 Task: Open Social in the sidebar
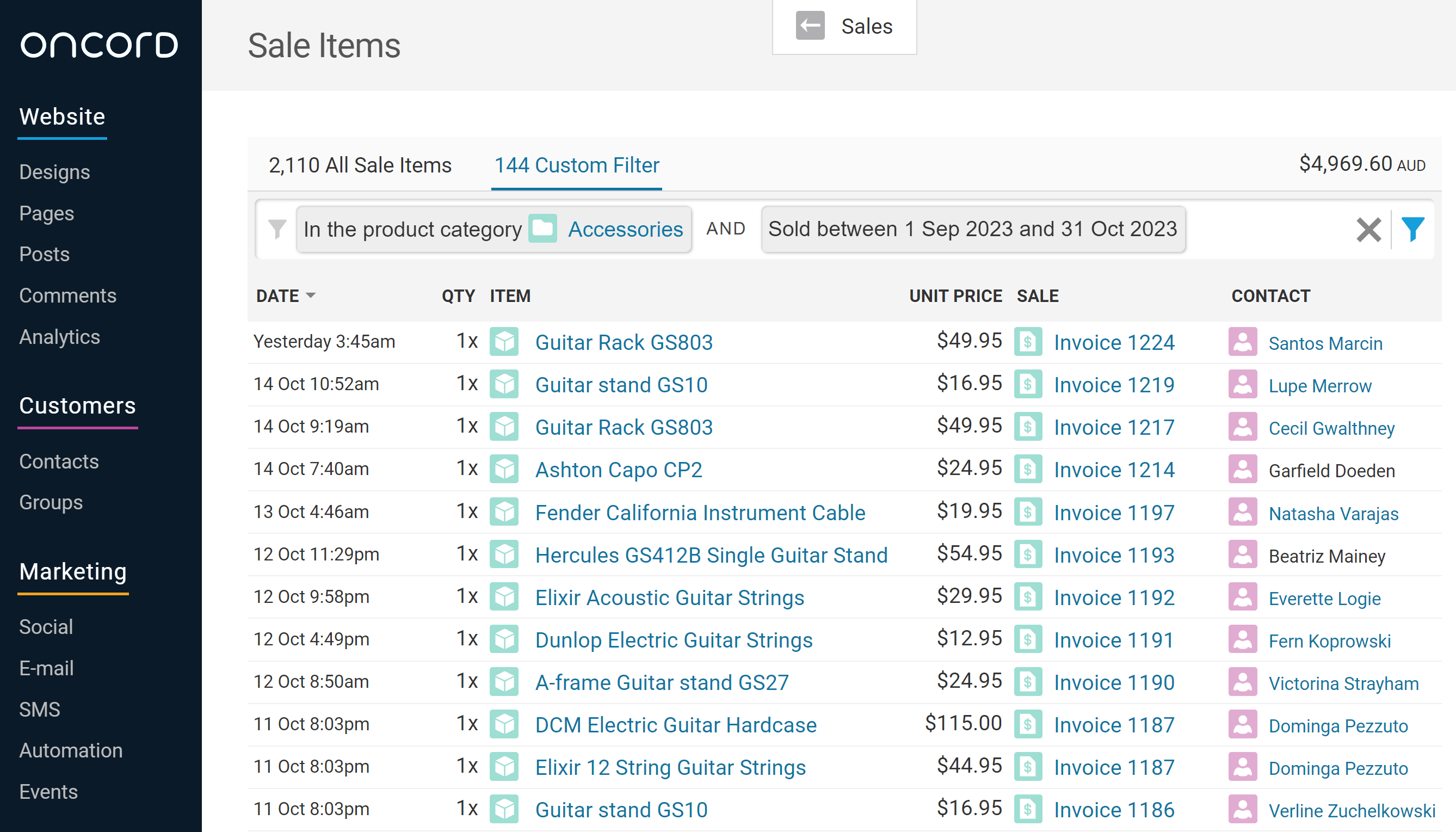(46, 627)
